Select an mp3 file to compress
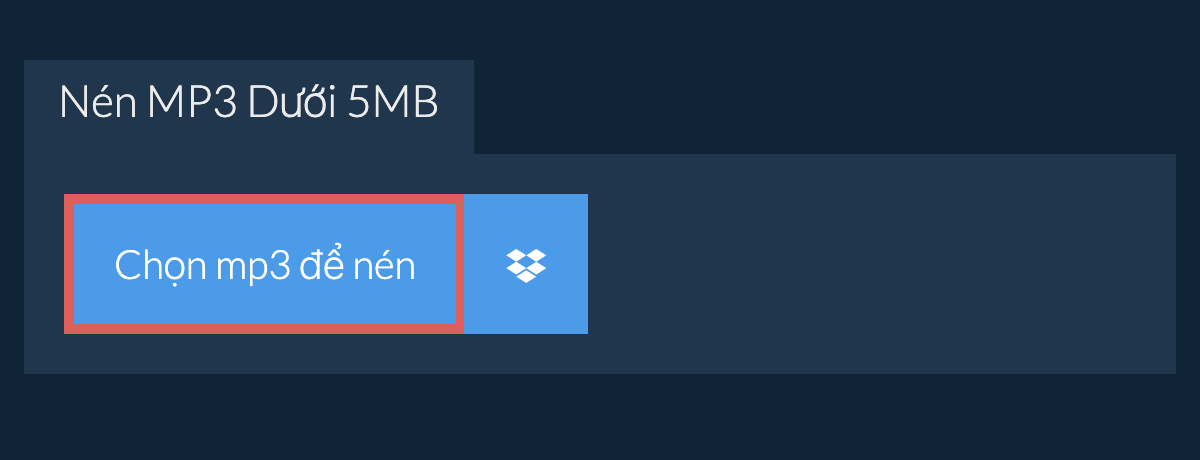 264,264
